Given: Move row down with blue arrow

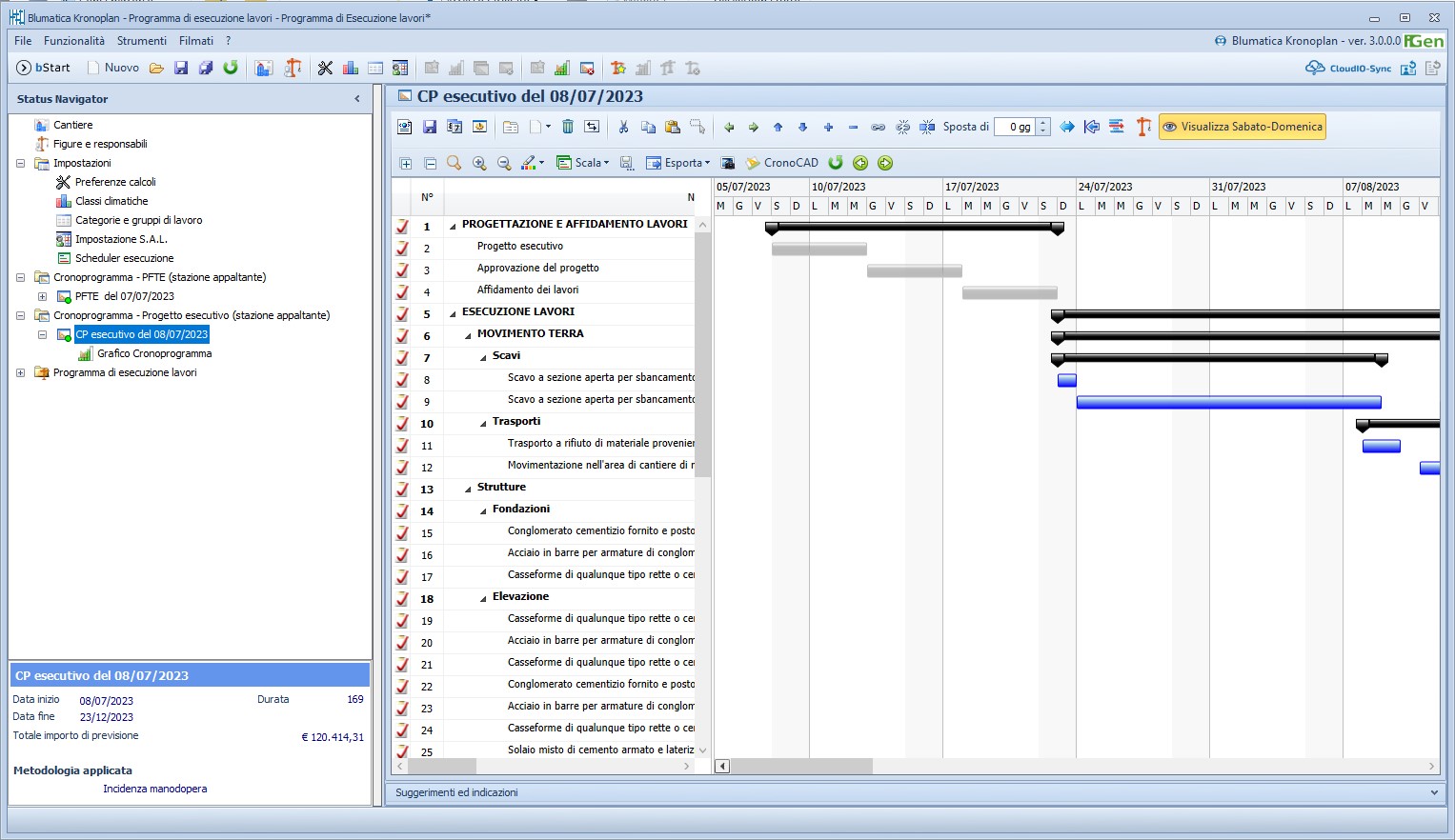Looking at the screenshot, I should (x=803, y=127).
